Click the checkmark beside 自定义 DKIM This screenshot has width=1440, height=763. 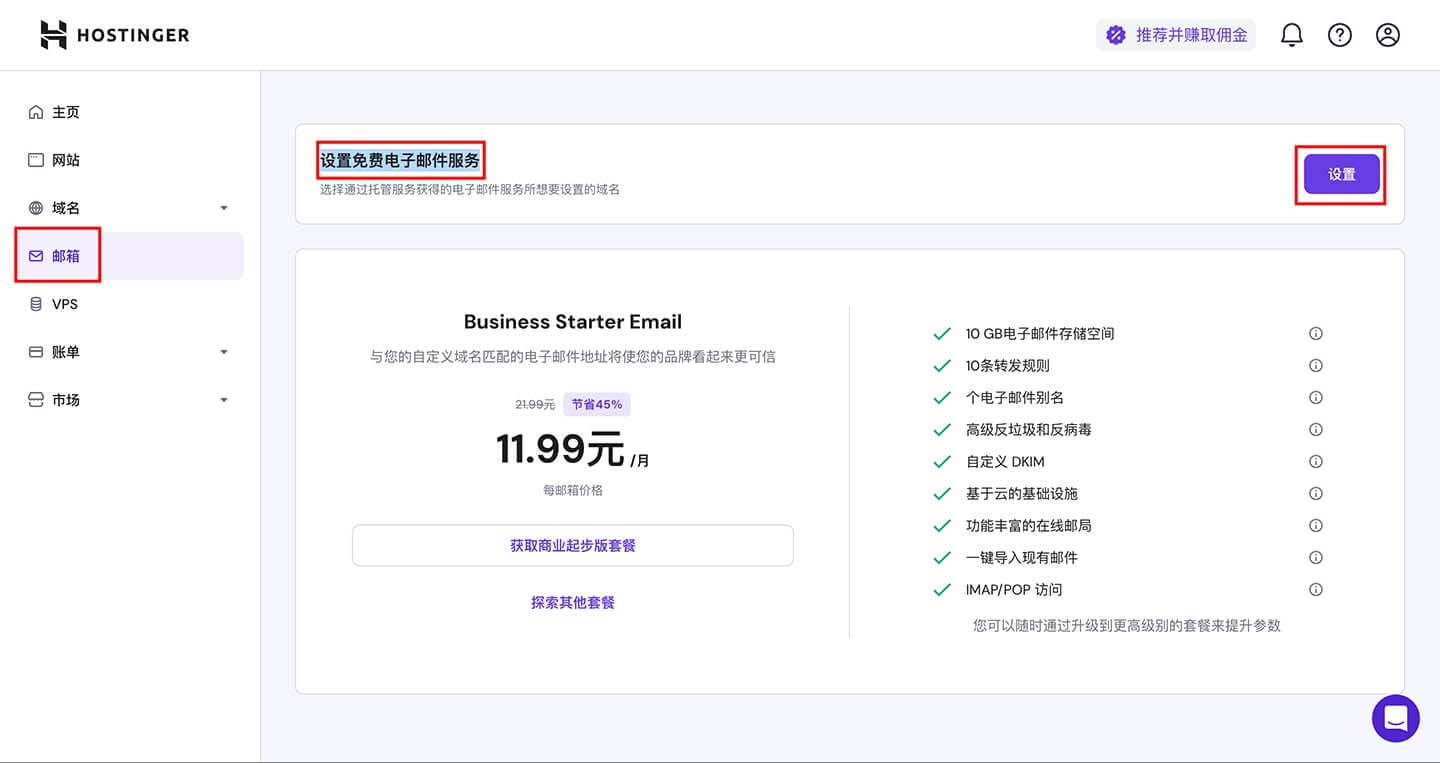tap(941, 462)
